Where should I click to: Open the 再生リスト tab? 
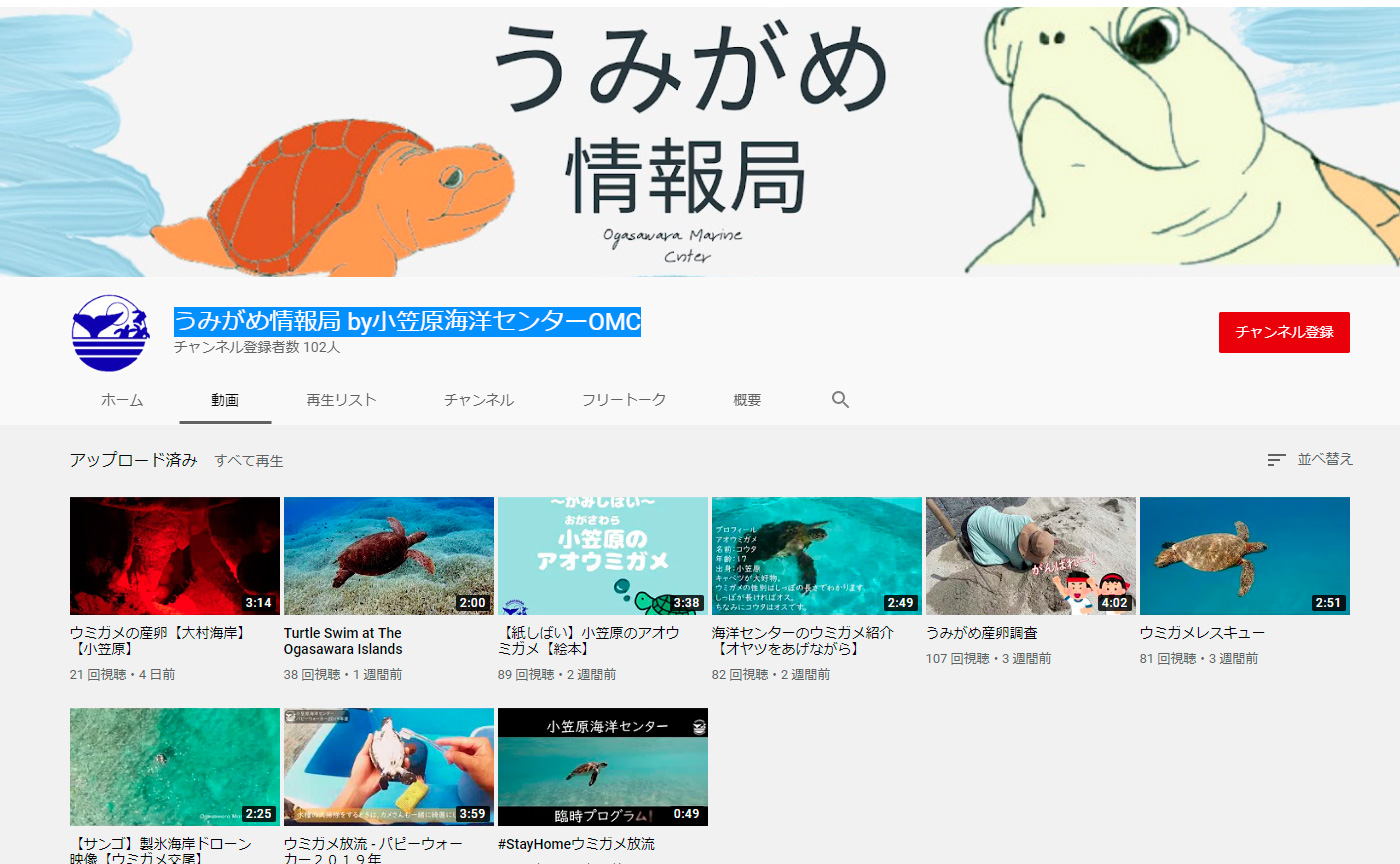tap(342, 400)
